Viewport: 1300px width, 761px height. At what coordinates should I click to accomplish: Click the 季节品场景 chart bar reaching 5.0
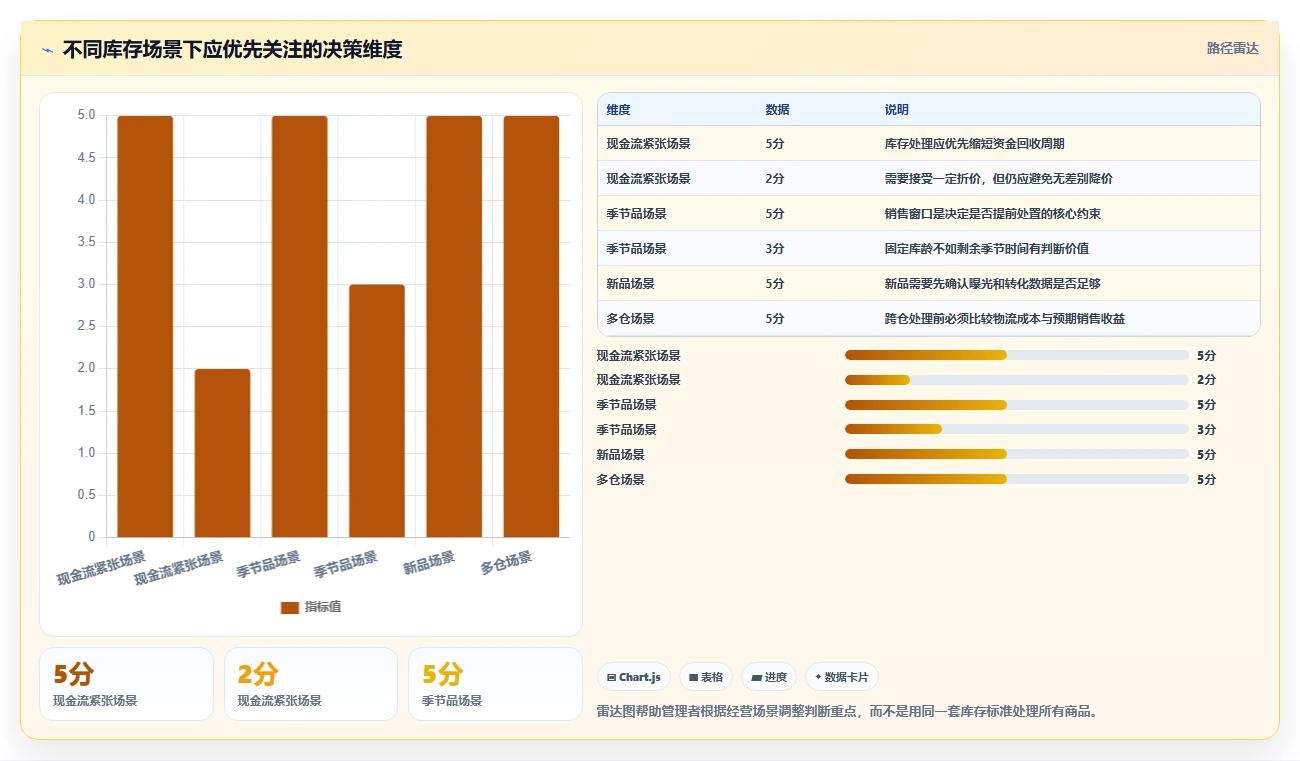pyautogui.click(x=300, y=326)
